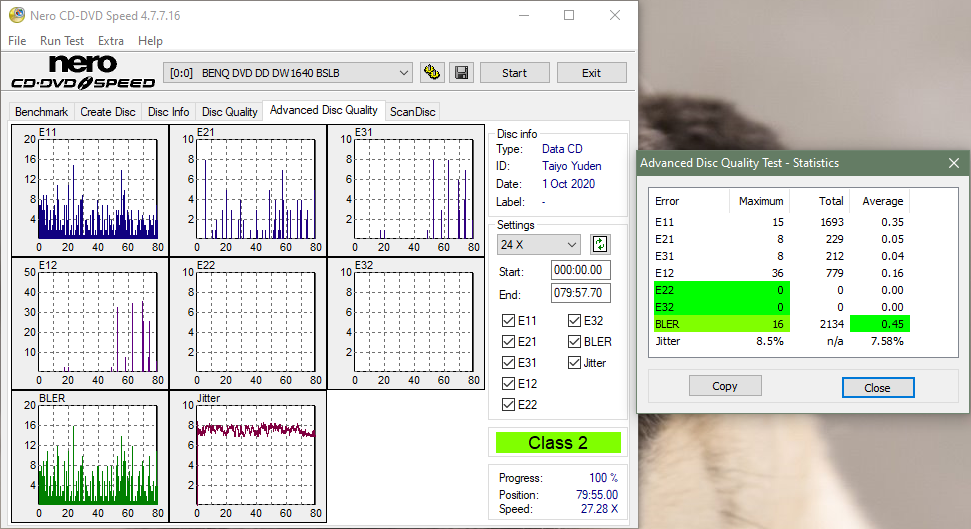This screenshot has height=529, width=971.
Task: Click the Position 79:55.00 value
Action: [597, 494]
